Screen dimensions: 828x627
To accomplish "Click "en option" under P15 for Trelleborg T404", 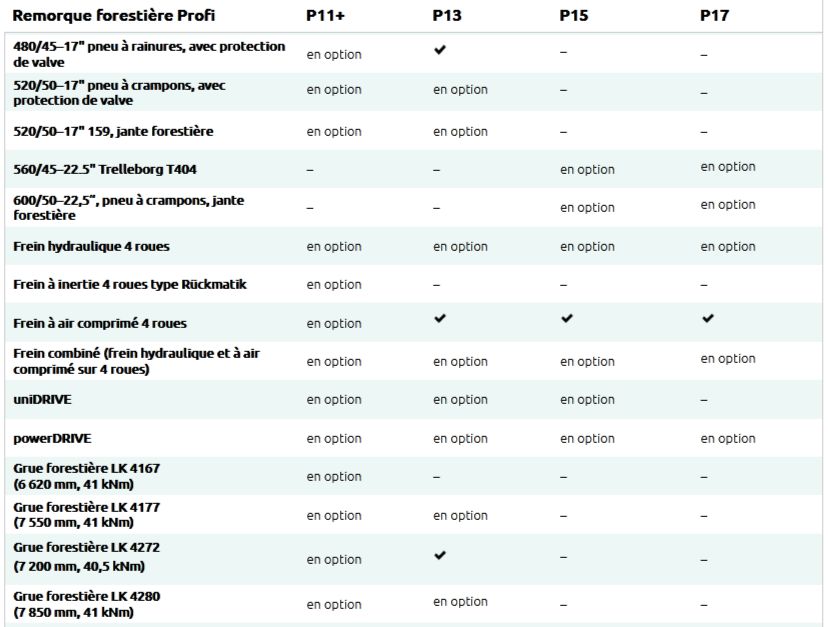I will (587, 170).
